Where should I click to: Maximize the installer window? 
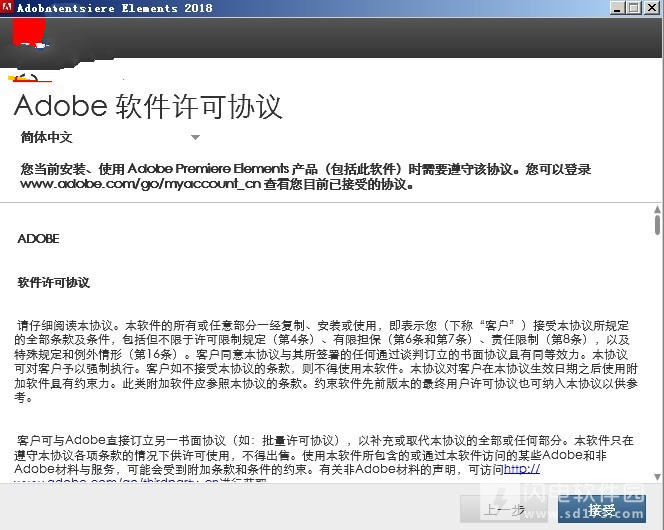click(634, 8)
